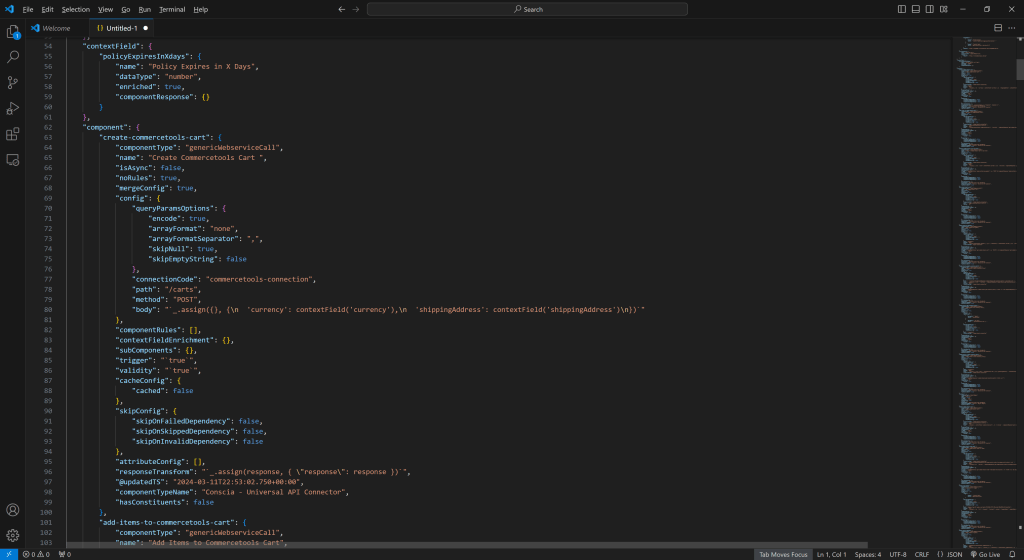Open the File menu
1024x560 pixels.
pyautogui.click(x=28, y=9)
